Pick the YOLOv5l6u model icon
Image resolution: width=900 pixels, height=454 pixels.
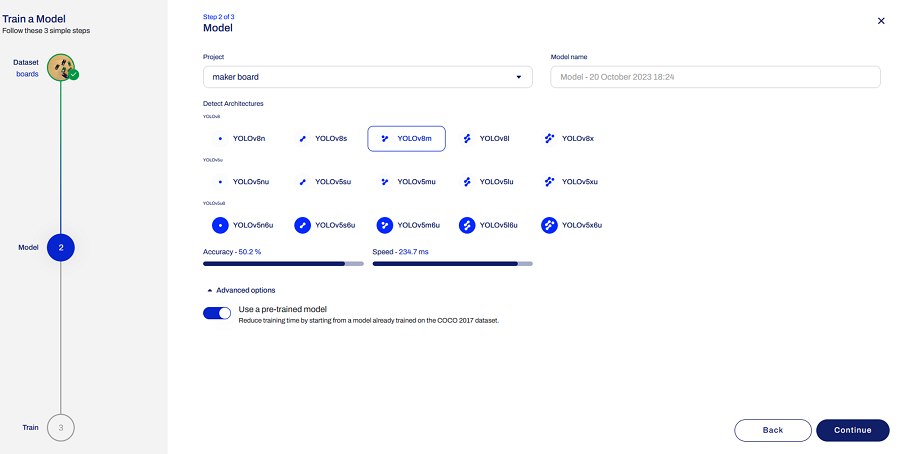467,226
